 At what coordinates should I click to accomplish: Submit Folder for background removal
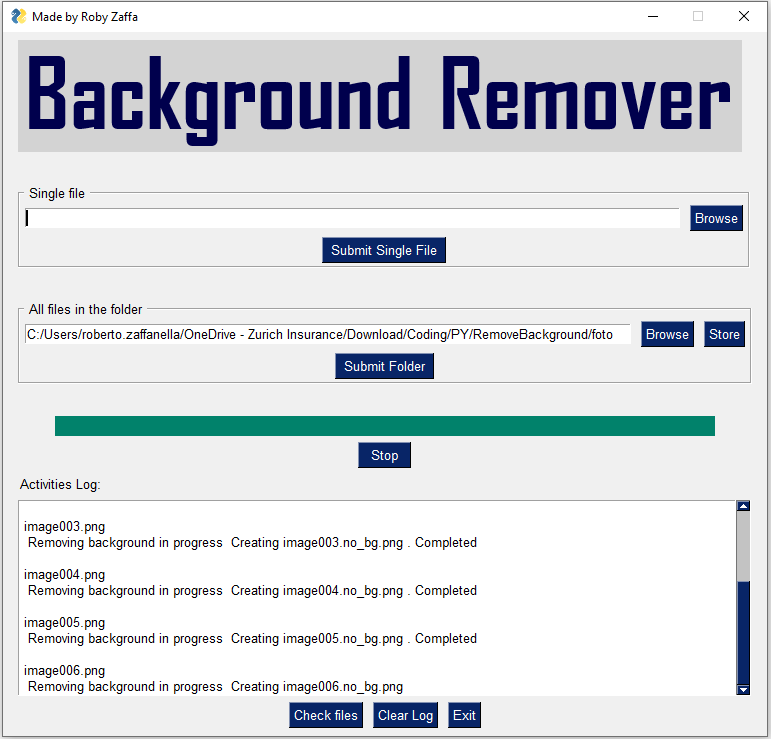[385, 366]
